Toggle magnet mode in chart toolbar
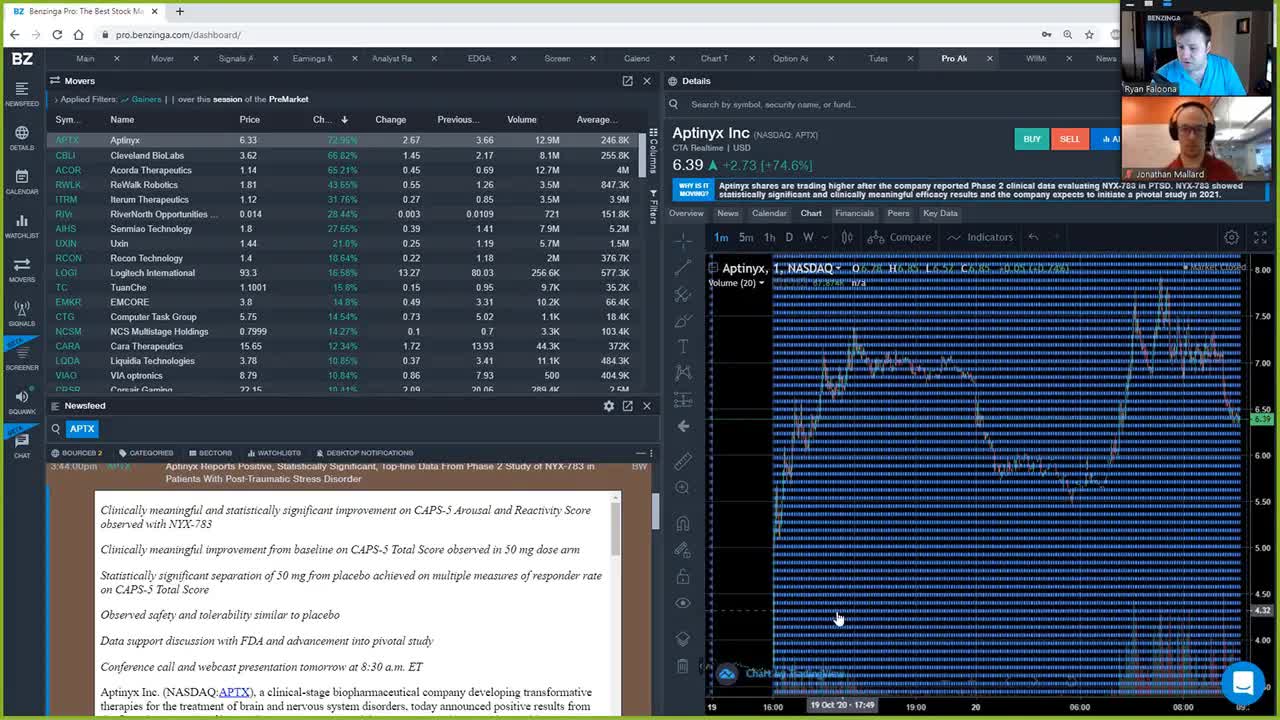1280x720 pixels. coord(683,523)
